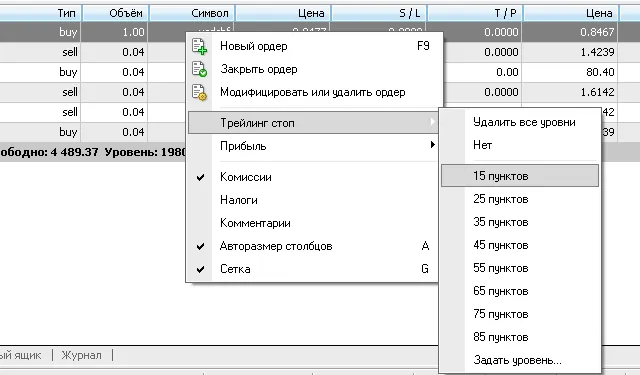
Task: Set trailing stop to 15 пунктов
Action: (x=520, y=176)
